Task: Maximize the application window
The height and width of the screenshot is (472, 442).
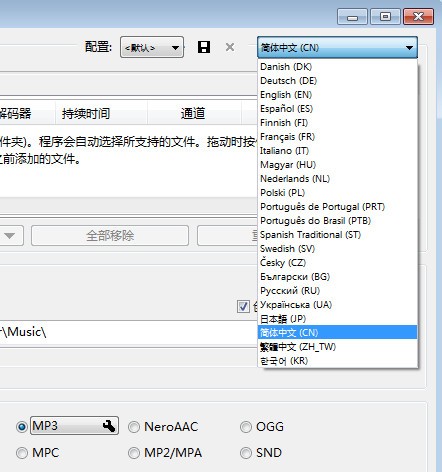Action: click(385, 17)
